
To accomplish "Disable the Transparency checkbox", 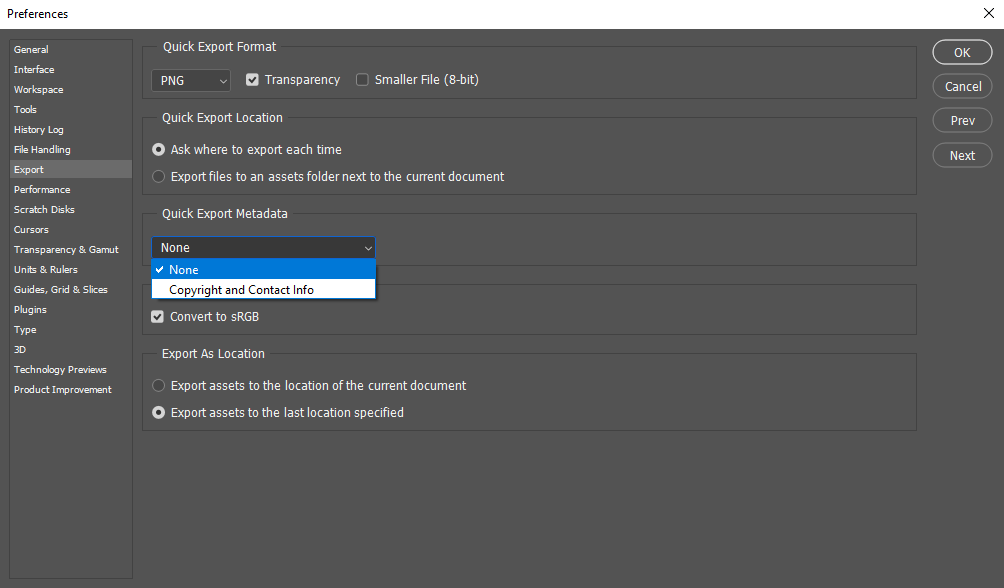I will click(x=252, y=79).
